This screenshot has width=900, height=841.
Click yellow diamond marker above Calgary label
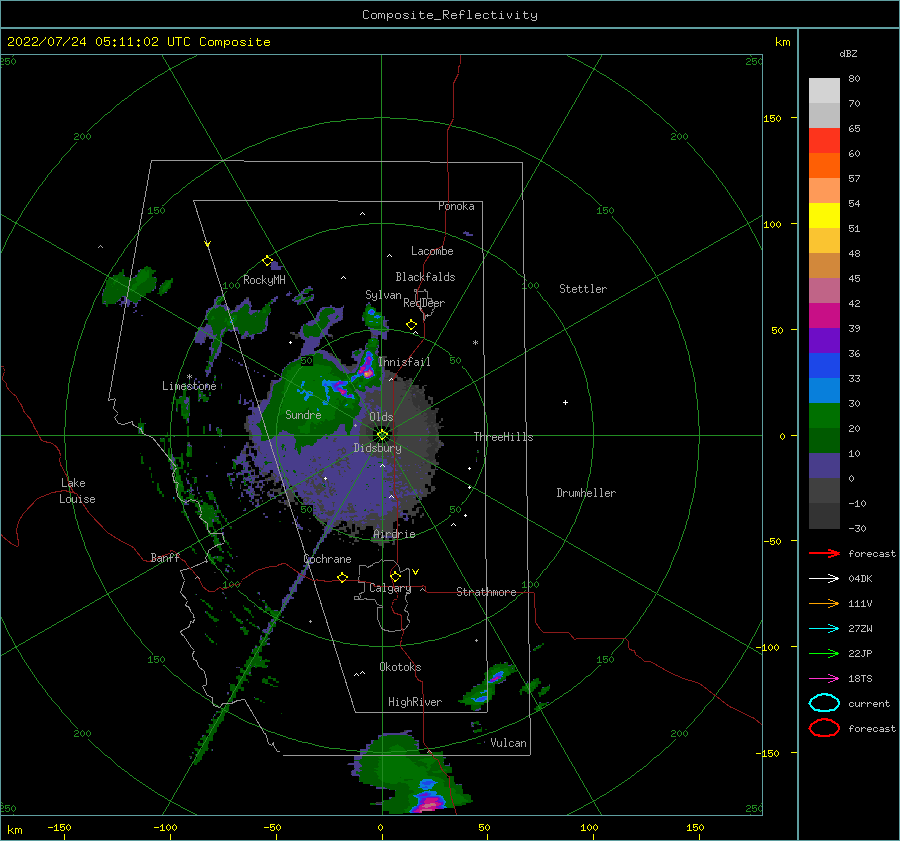click(x=395, y=576)
